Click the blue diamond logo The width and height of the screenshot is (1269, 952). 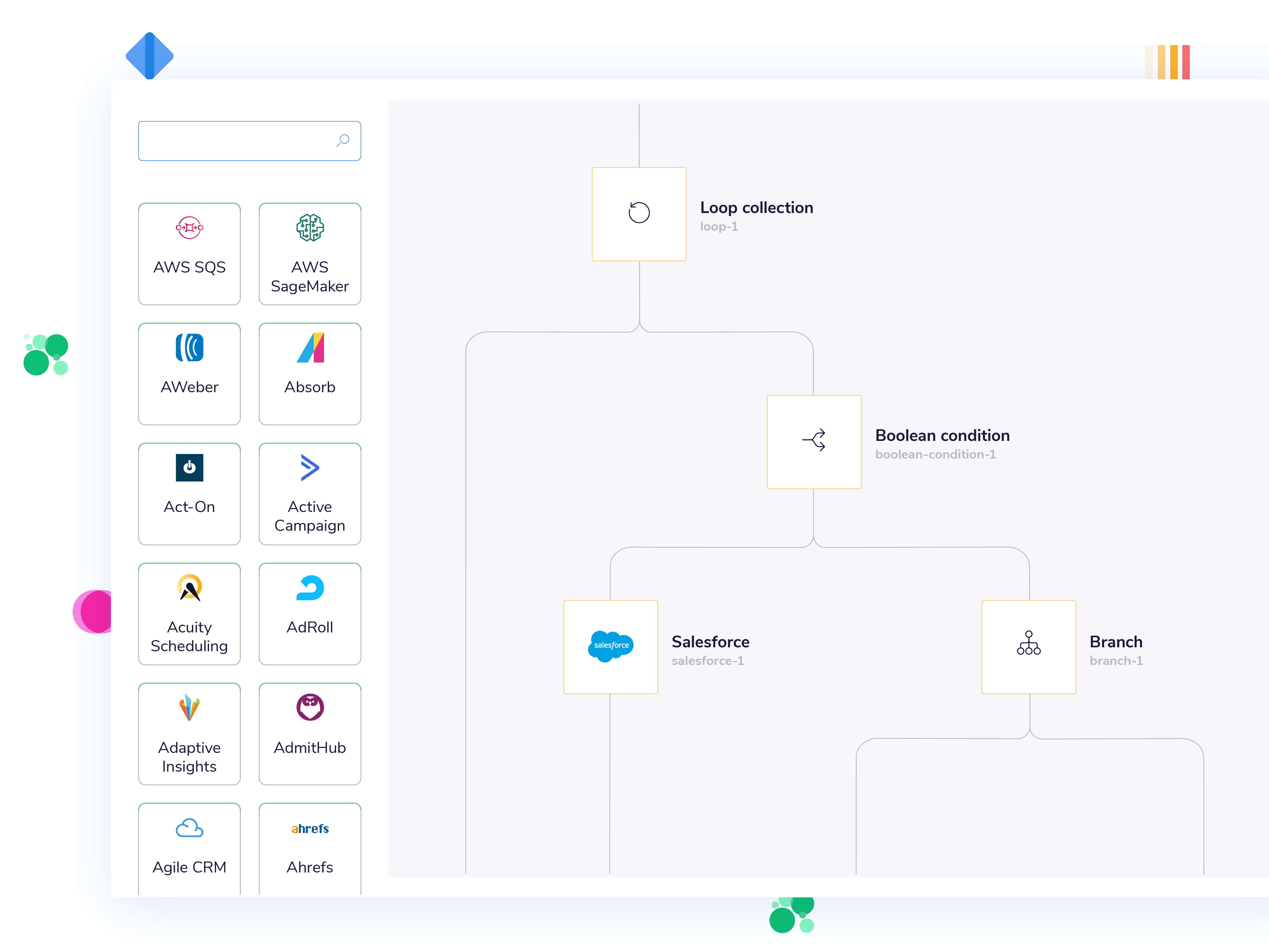149,56
